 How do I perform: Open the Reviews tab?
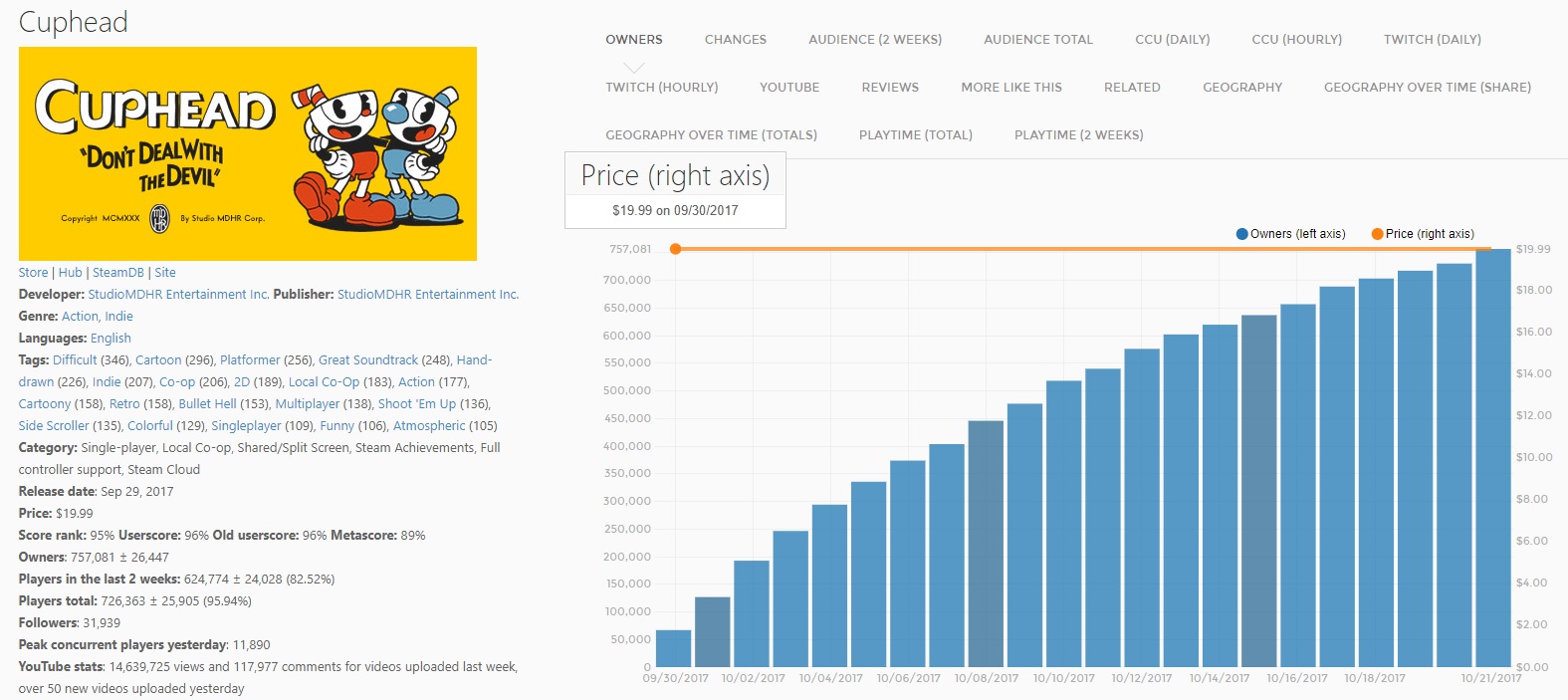click(x=890, y=88)
